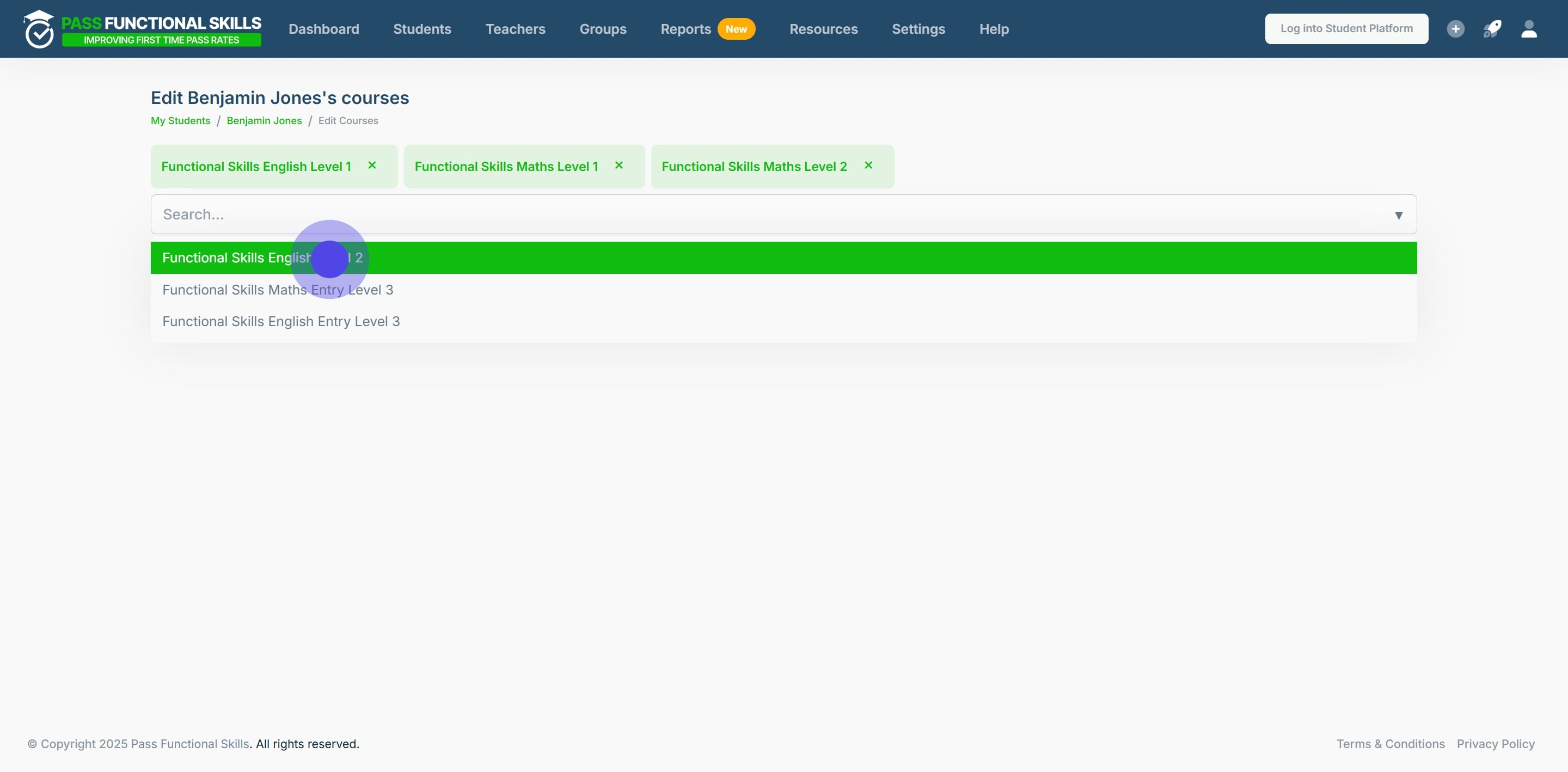1568x772 pixels.
Task: Collapse the course search dropdown arrow
Action: click(1398, 215)
